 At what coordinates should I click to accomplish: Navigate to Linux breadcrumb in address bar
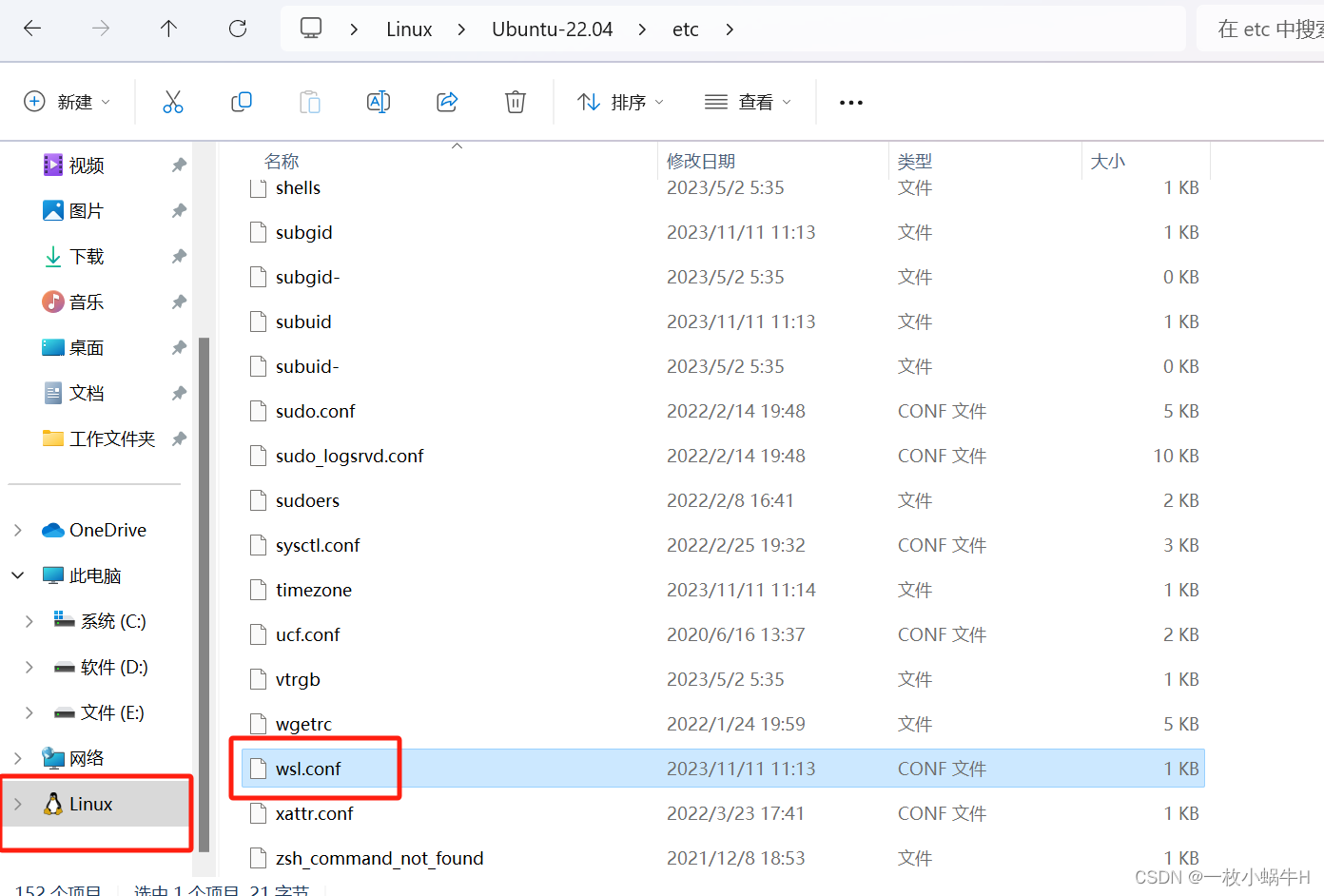tap(409, 29)
